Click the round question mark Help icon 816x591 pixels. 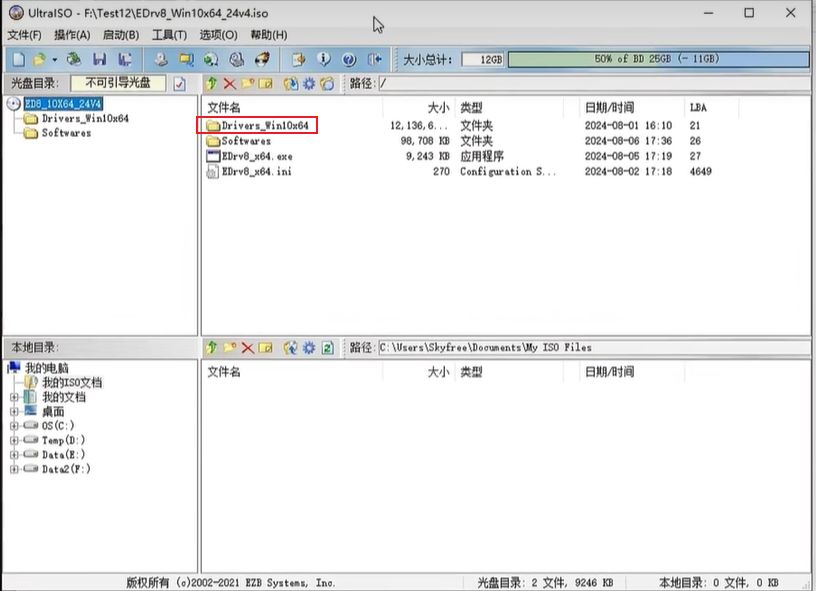[349, 60]
